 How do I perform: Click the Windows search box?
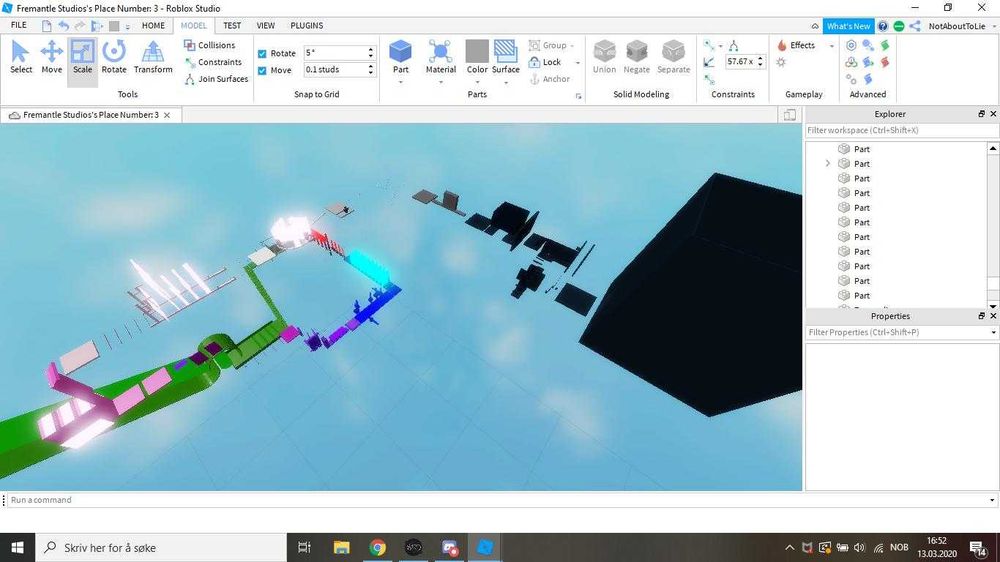click(x=161, y=547)
